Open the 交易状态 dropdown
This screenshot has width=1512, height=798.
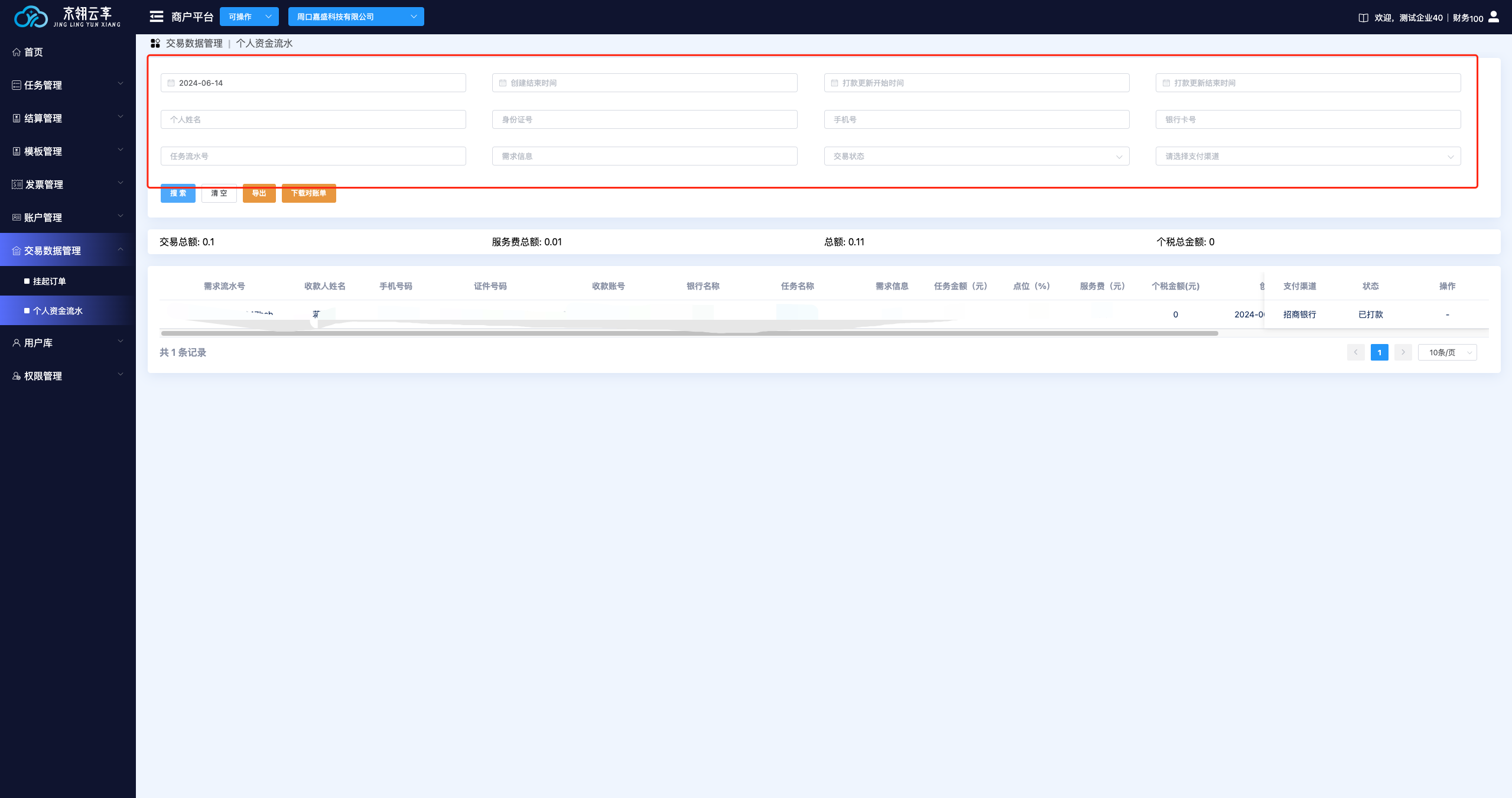coord(976,156)
